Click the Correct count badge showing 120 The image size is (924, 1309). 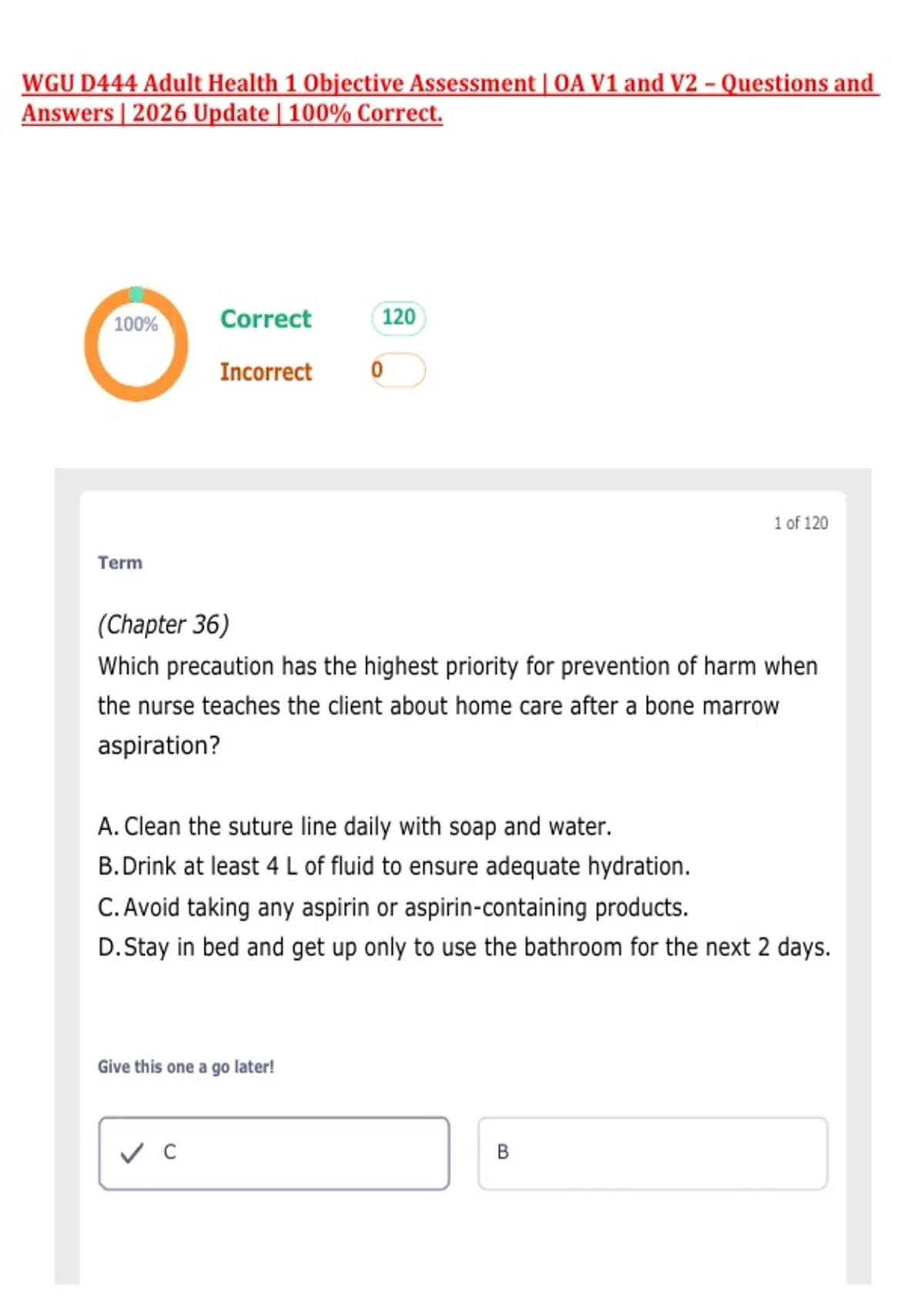click(399, 318)
